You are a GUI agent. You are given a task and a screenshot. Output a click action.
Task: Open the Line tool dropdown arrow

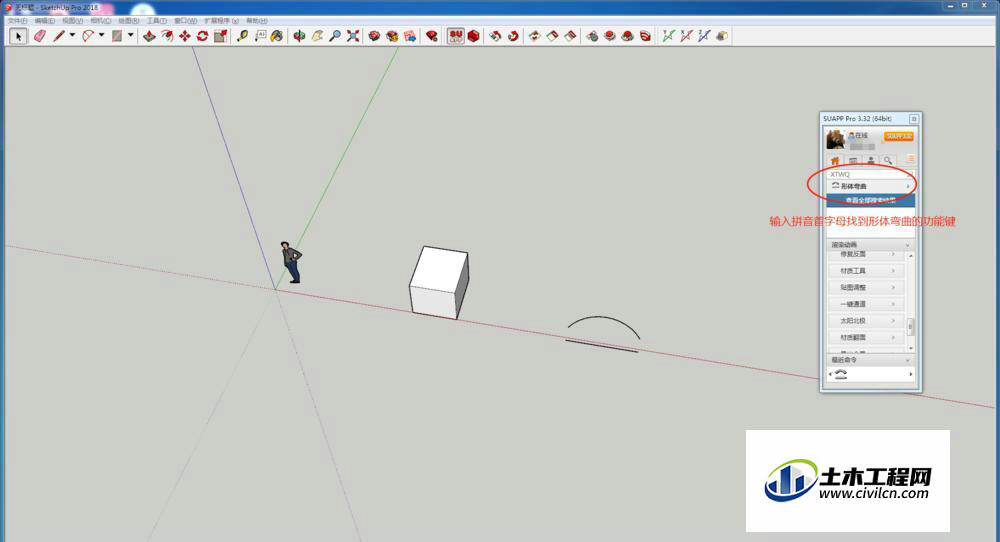(72, 36)
